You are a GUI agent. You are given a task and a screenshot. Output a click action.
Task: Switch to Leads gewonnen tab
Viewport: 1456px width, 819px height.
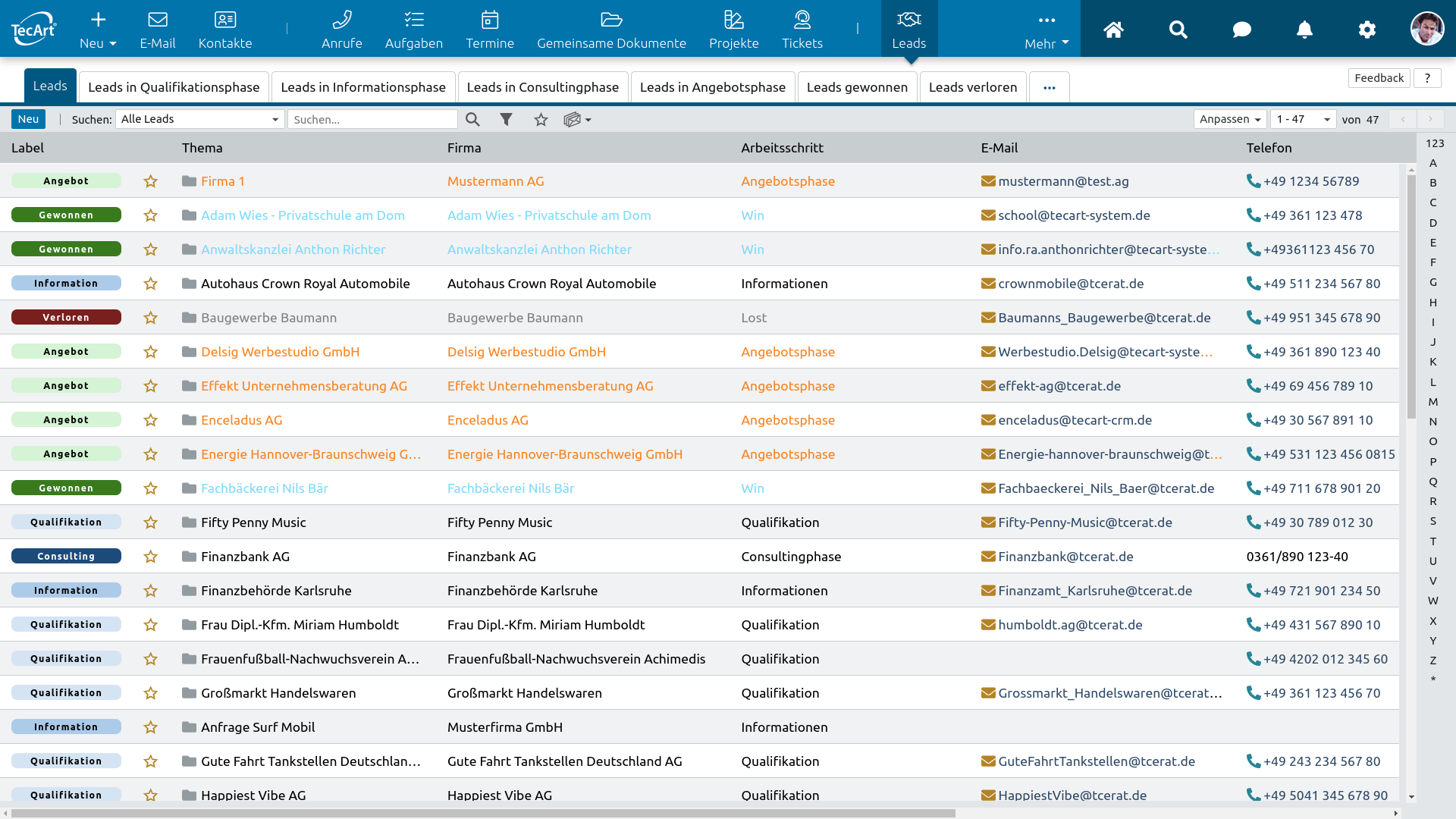tap(857, 87)
